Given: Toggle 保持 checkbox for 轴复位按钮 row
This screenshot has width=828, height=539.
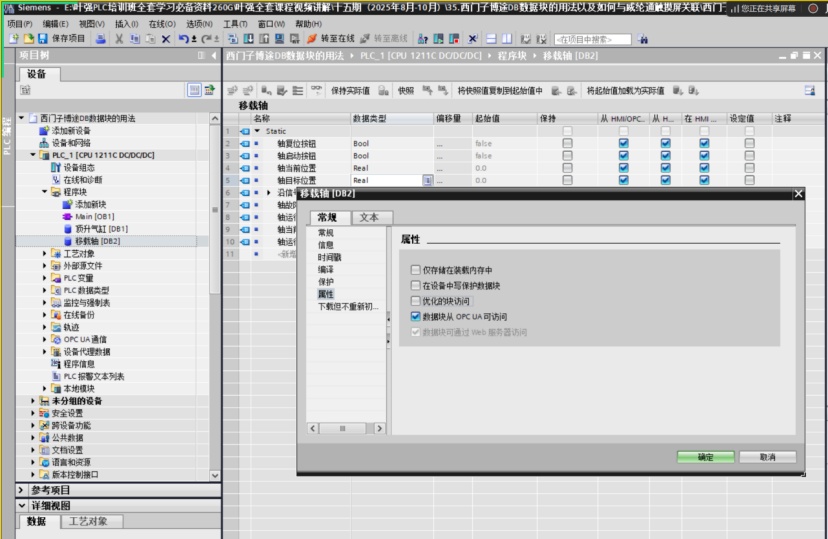Looking at the screenshot, I should coord(567,143).
